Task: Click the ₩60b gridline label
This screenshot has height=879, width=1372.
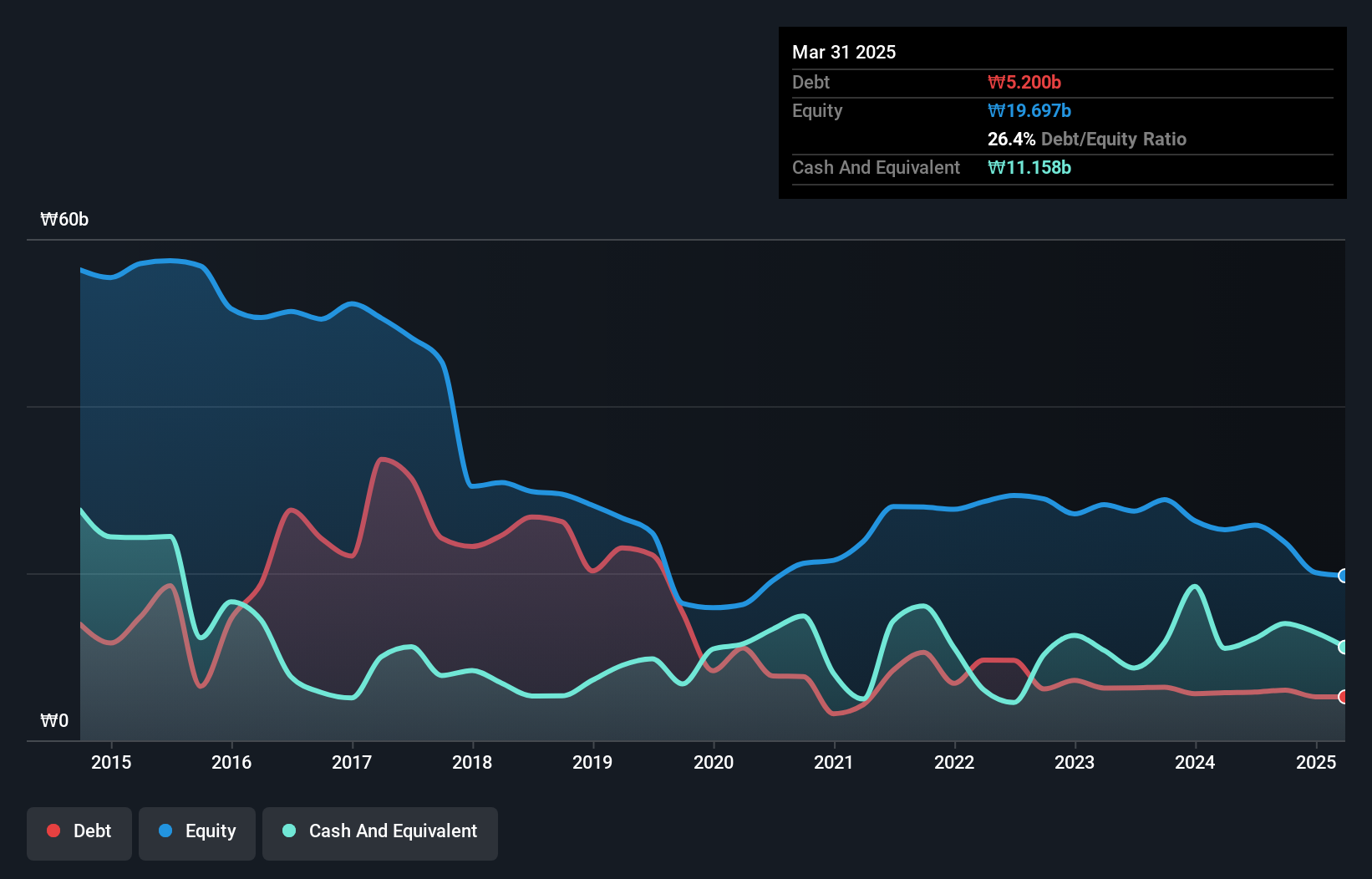Action: pos(64,220)
